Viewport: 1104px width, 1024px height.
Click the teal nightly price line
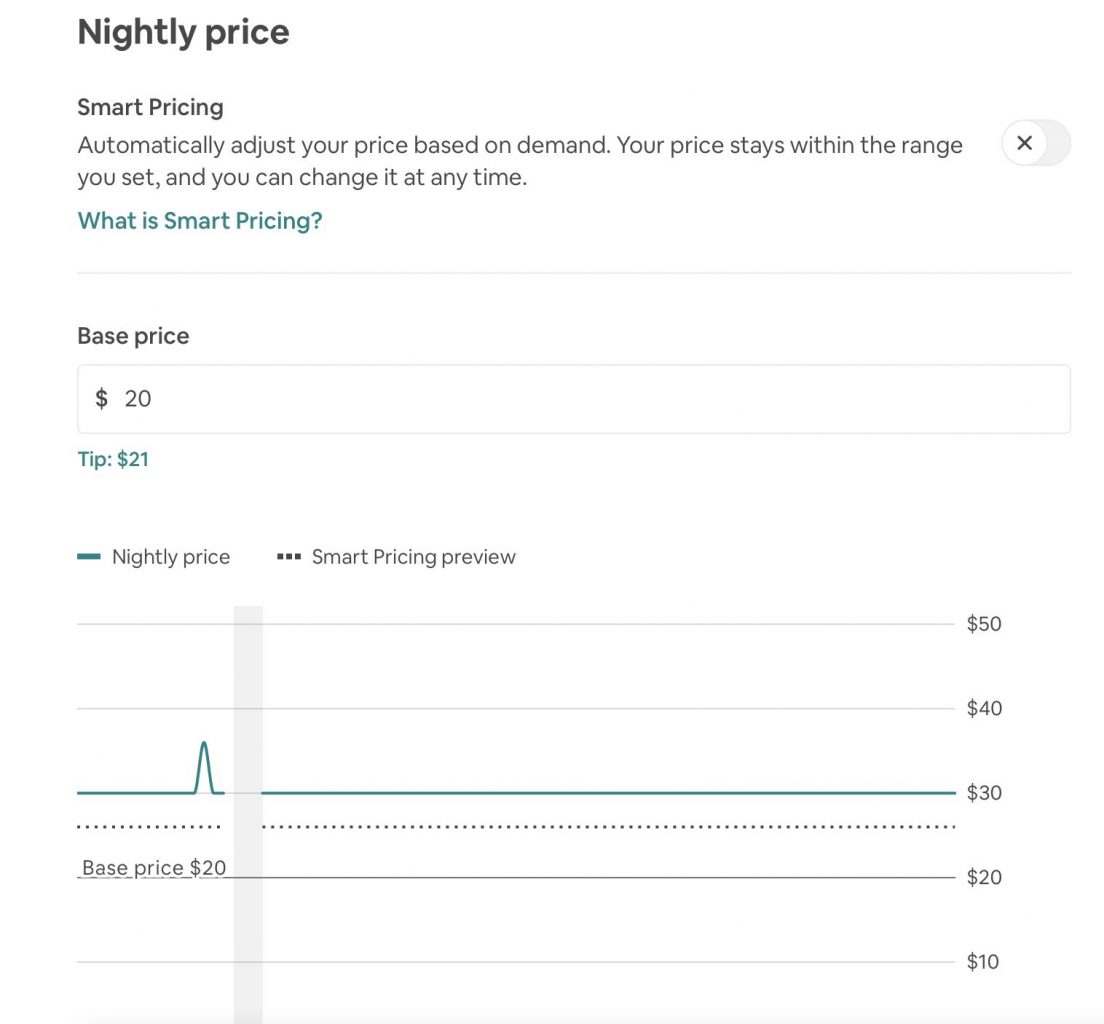click(x=600, y=792)
